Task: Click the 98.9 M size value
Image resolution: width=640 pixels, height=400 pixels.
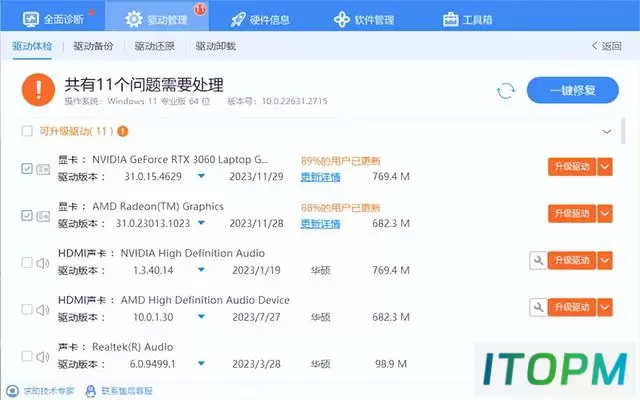Action: [x=391, y=364]
